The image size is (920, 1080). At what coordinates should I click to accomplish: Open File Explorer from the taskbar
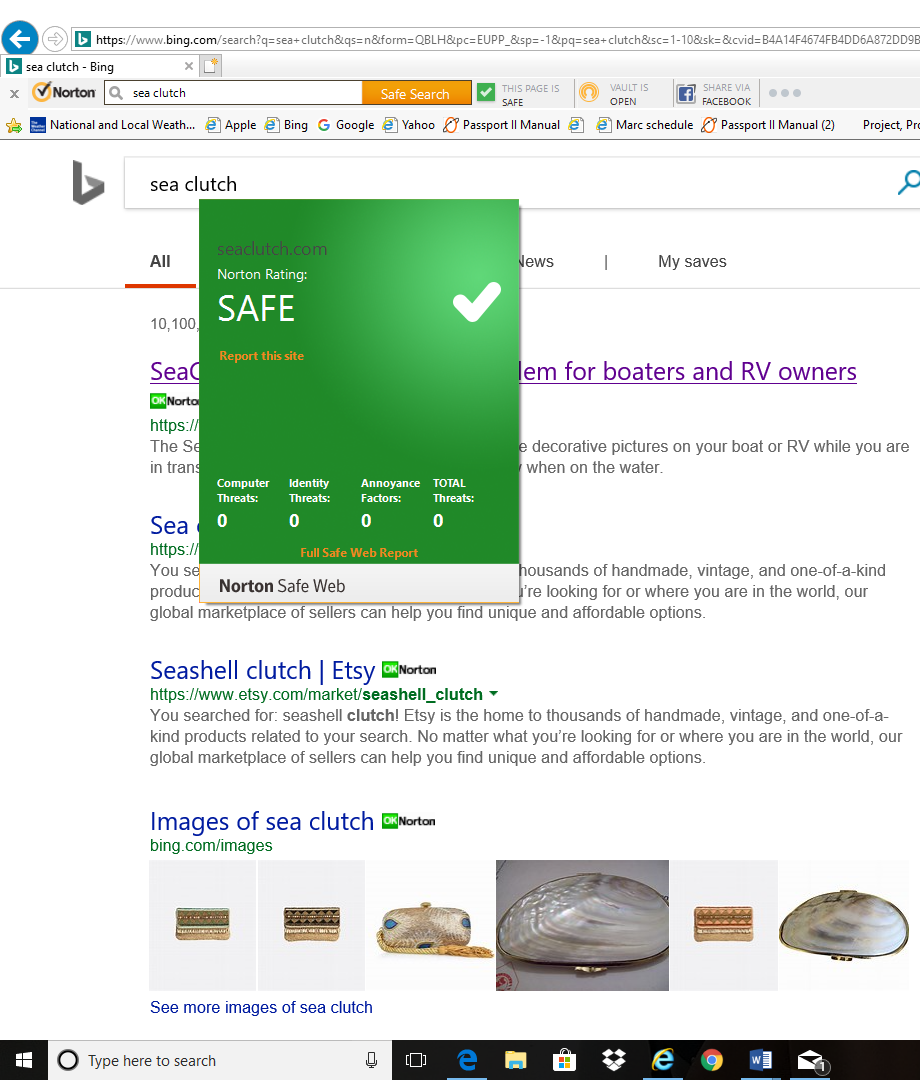click(515, 1060)
